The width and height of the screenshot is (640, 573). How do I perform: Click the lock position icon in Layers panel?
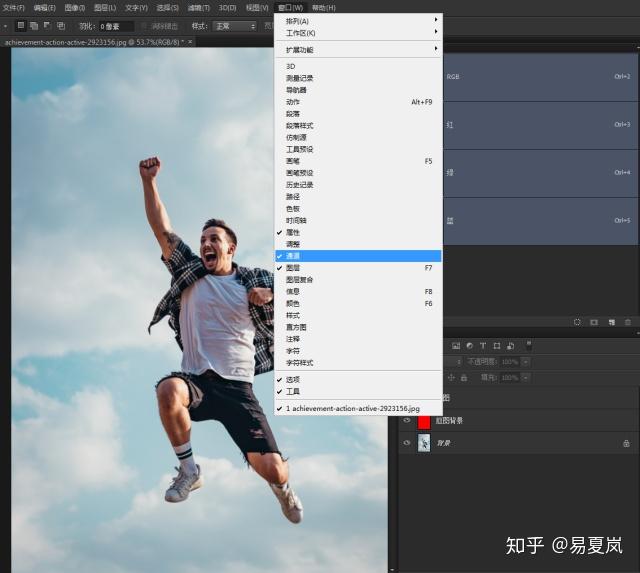click(451, 378)
